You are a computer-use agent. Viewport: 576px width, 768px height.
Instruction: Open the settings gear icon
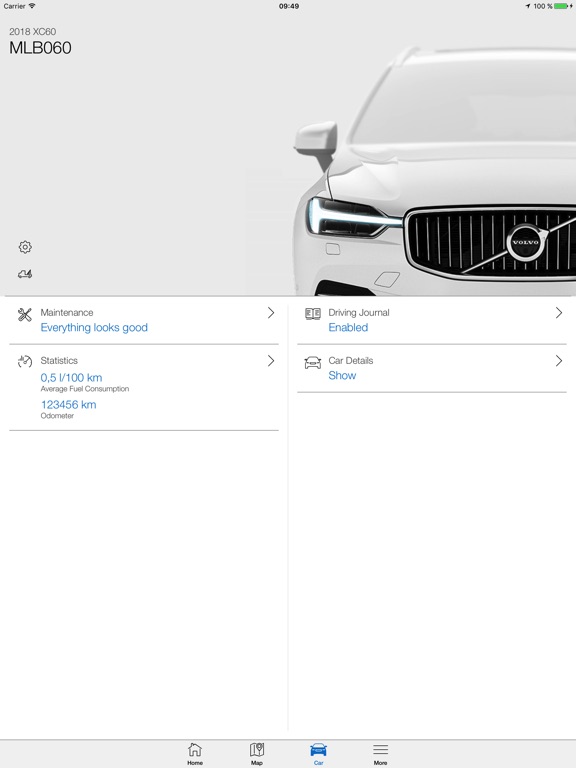pyautogui.click(x=25, y=247)
